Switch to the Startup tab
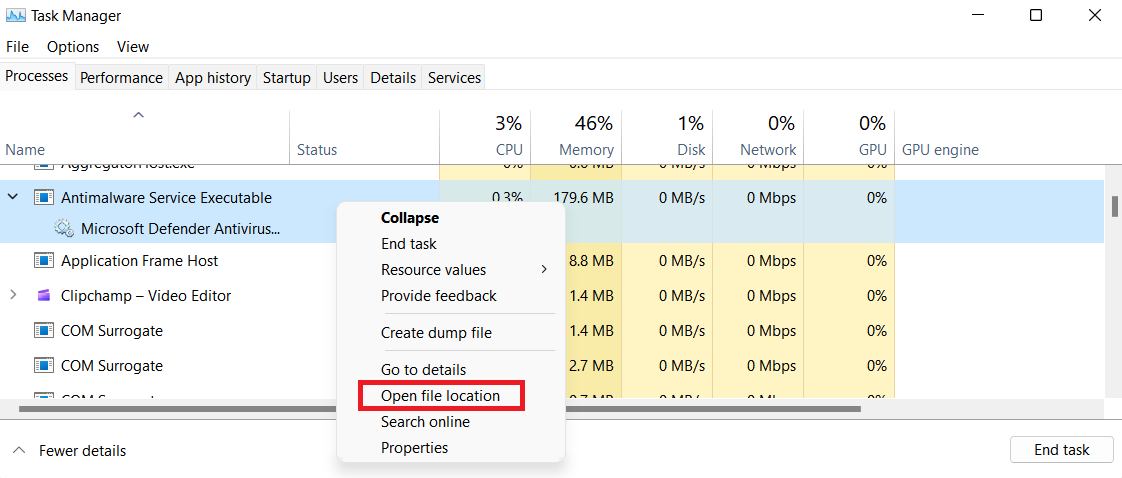The width and height of the screenshot is (1122, 478). pos(286,77)
